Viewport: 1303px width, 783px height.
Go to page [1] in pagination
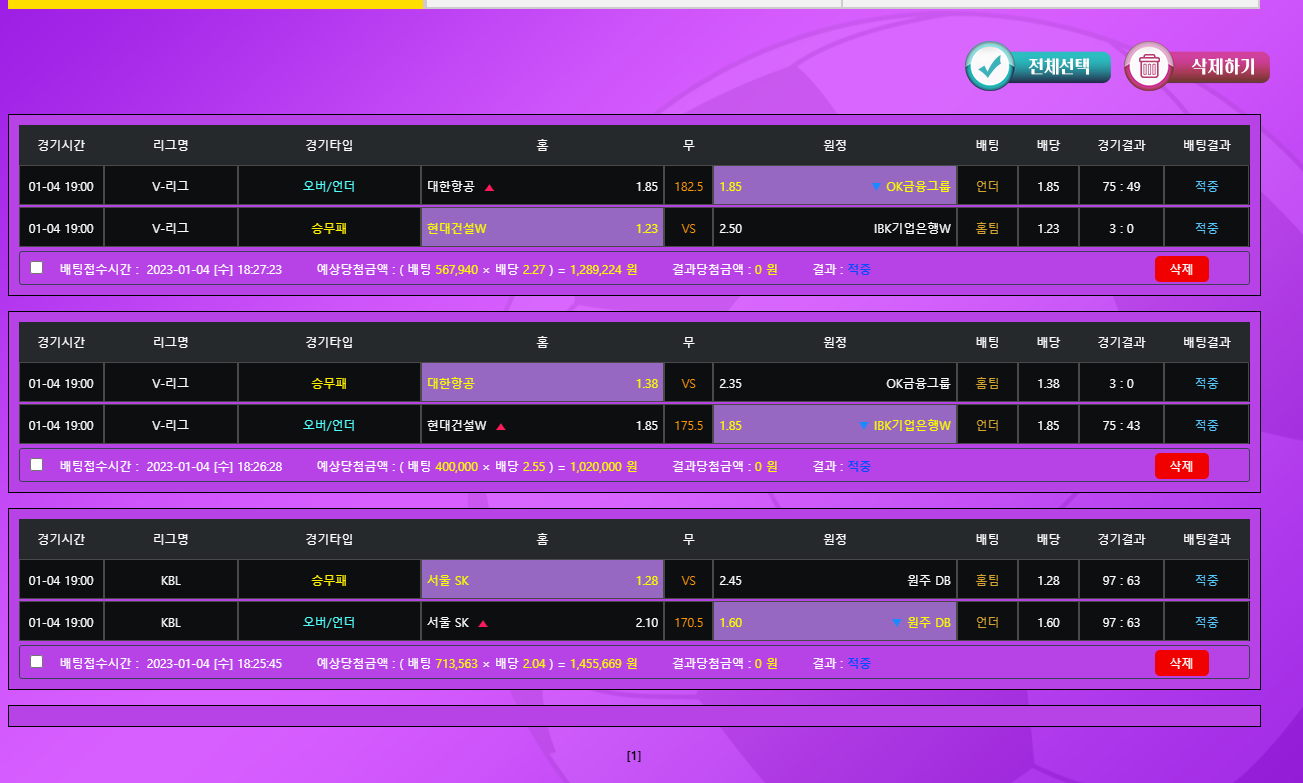[x=634, y=756]
